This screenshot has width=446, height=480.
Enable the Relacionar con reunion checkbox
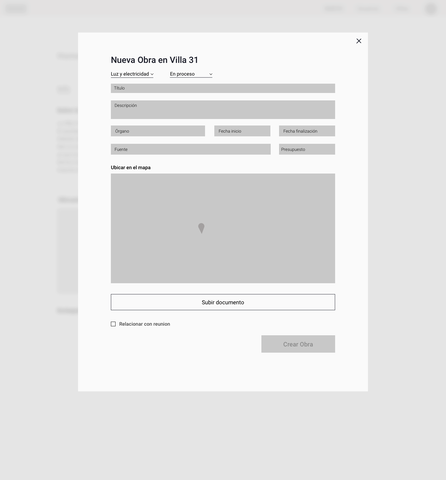[113, 324]
